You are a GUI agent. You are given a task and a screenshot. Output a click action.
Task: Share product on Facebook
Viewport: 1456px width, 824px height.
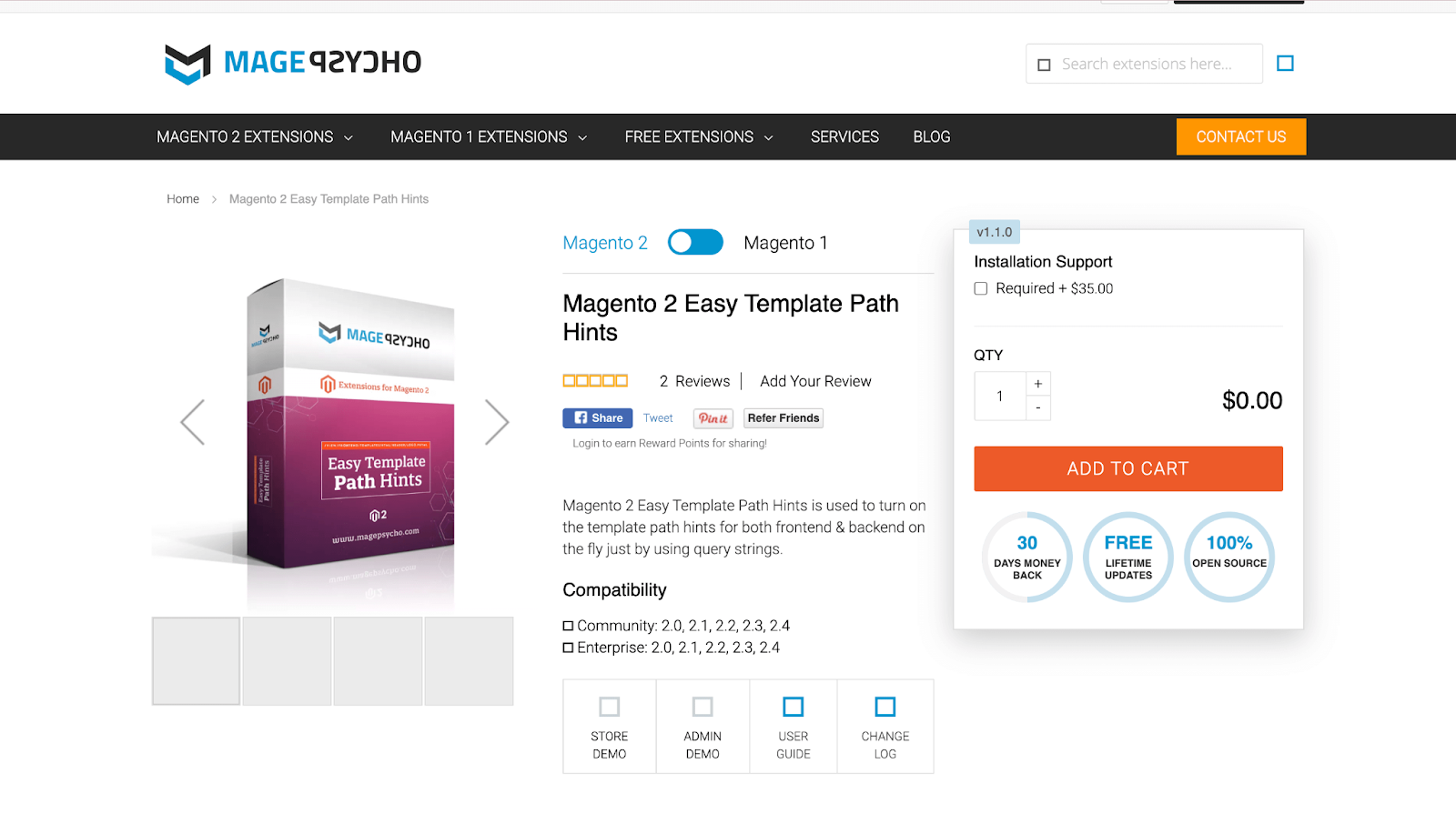(x=597, y=418)
